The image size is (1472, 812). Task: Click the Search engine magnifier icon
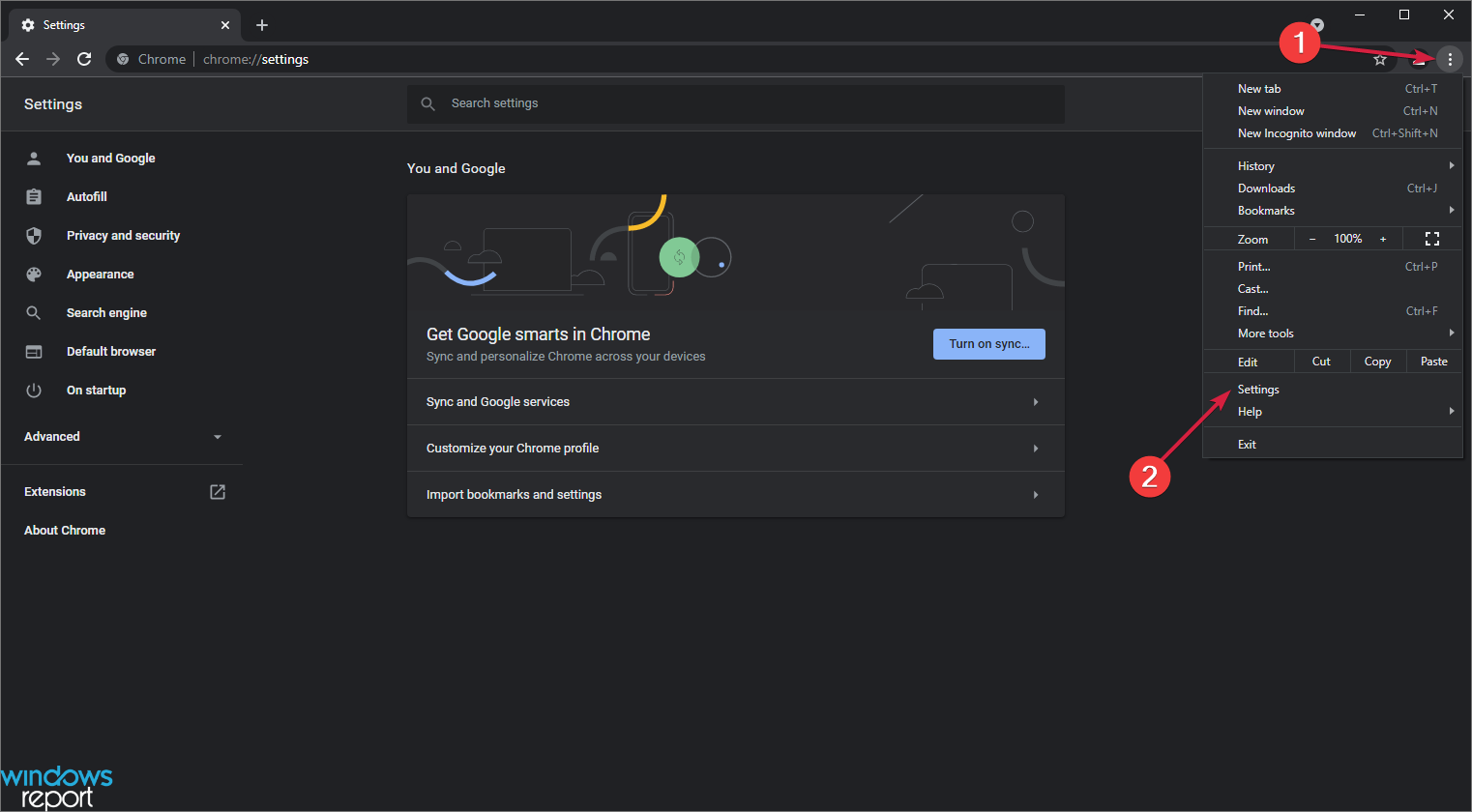(x=34, y=313)
